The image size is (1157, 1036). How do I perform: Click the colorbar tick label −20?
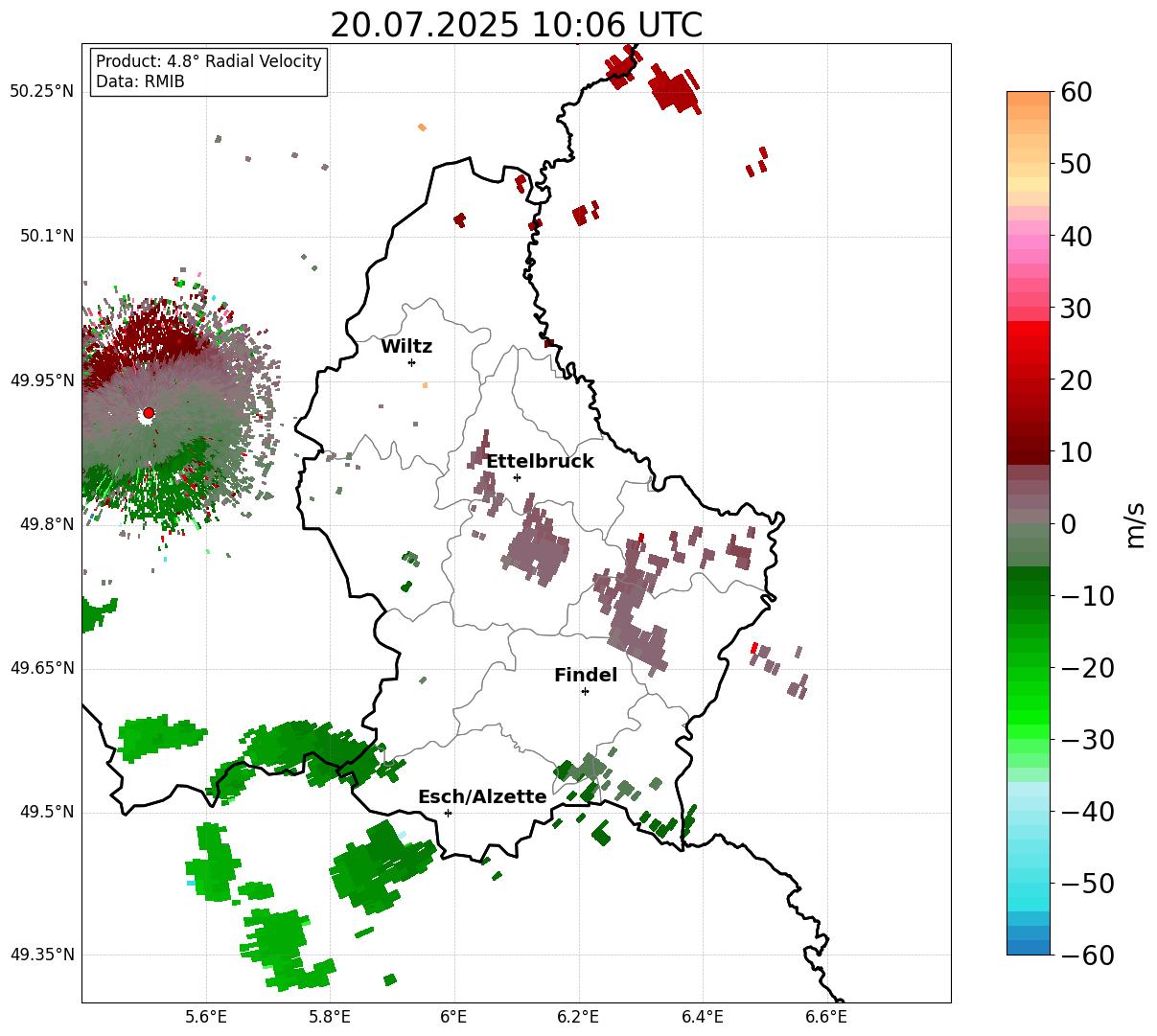(1087, 668)
